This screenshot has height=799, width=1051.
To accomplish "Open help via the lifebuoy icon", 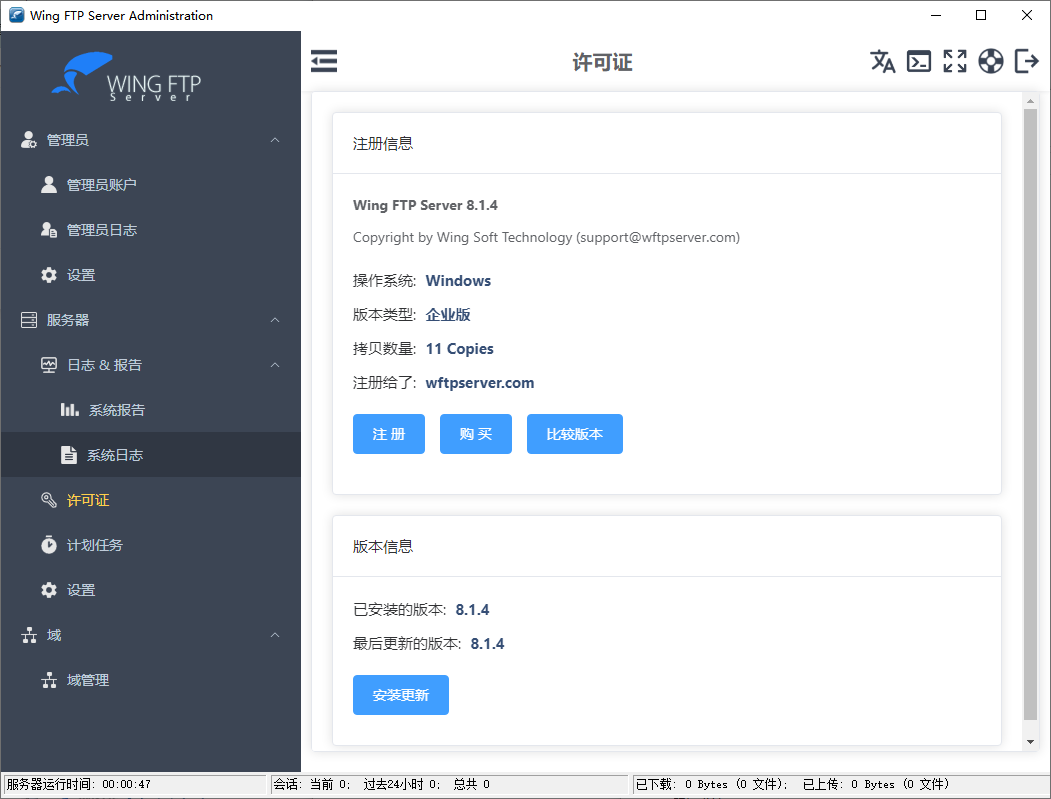I will [x=991, y=61].
